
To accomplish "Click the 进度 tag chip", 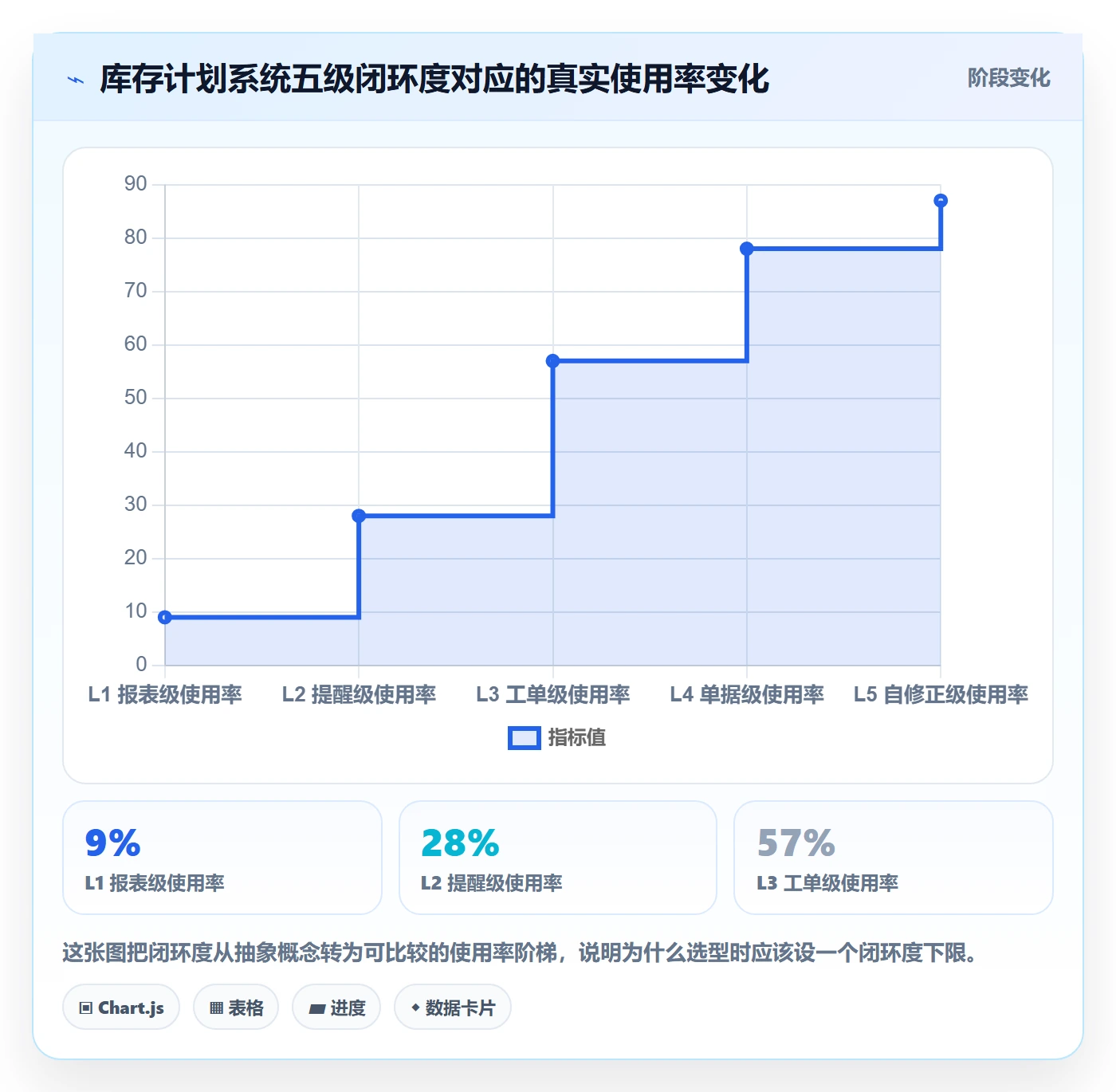I will click(x=336, y=1008).
